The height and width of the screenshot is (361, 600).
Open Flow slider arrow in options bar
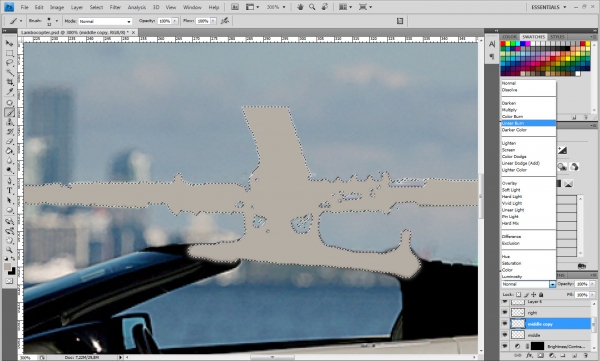(x=213, y=21)
